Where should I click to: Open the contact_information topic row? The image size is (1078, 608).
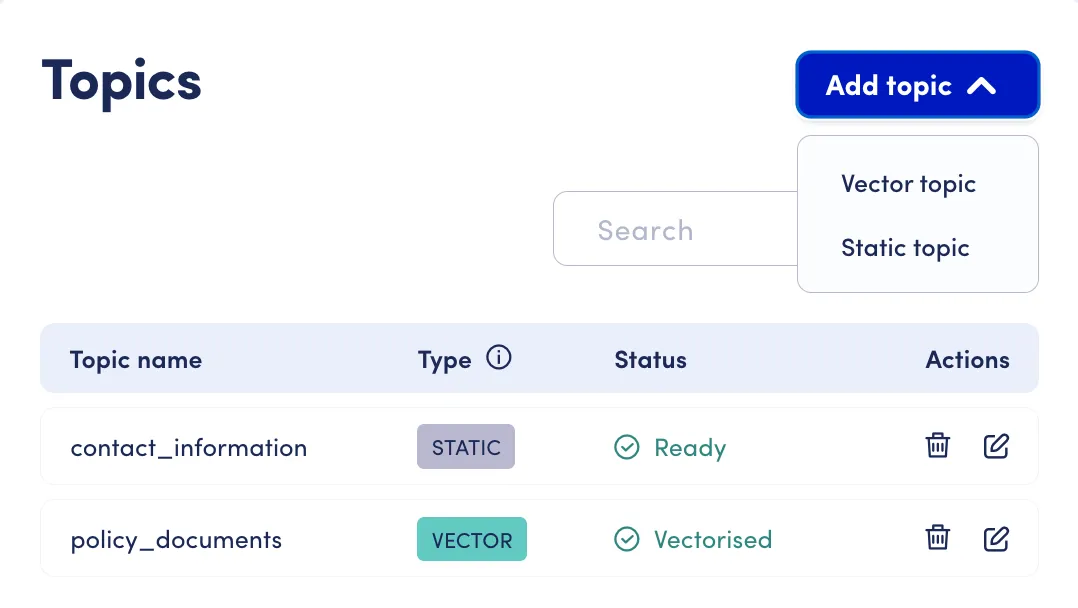point(539,446)
